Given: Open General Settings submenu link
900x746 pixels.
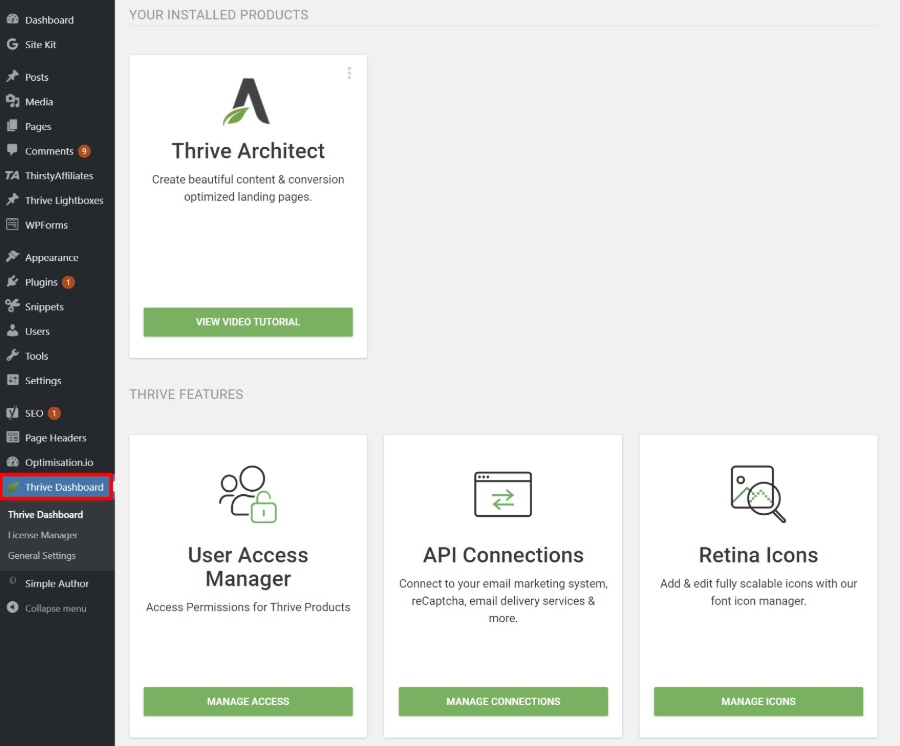Looking at the screenshot, I should (x=42, y=556).
